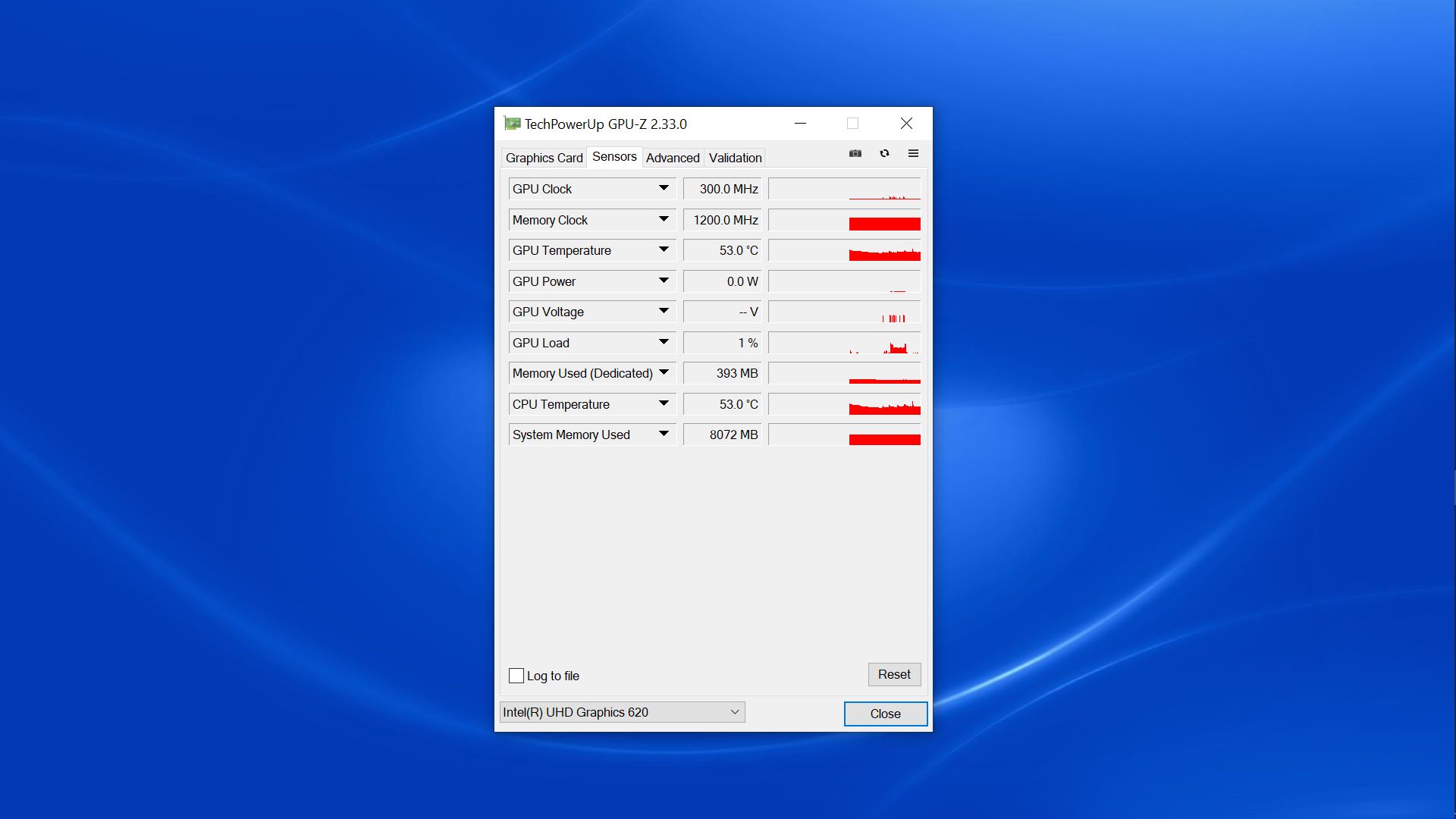Minimize the GPU-Z window
The image size is (1456, 819).
(x=800, y=124)
